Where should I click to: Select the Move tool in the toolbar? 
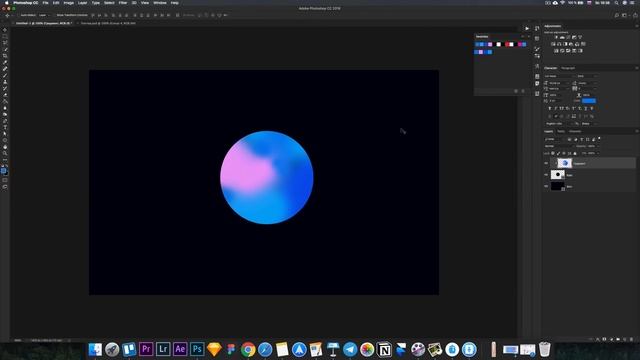pyautogui.click(x=5, y=30)
